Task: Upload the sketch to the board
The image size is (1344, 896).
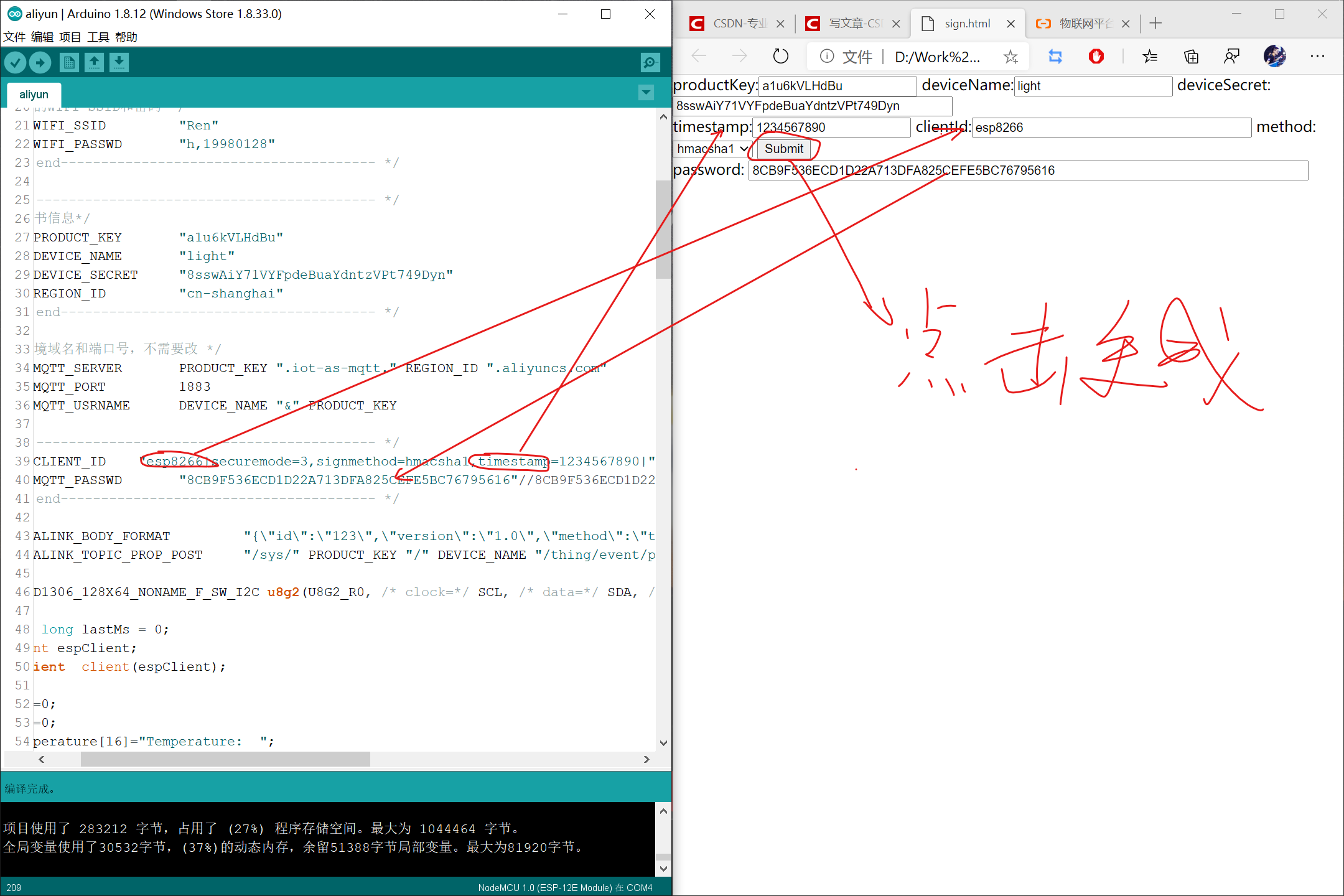Action: (40, 62)
